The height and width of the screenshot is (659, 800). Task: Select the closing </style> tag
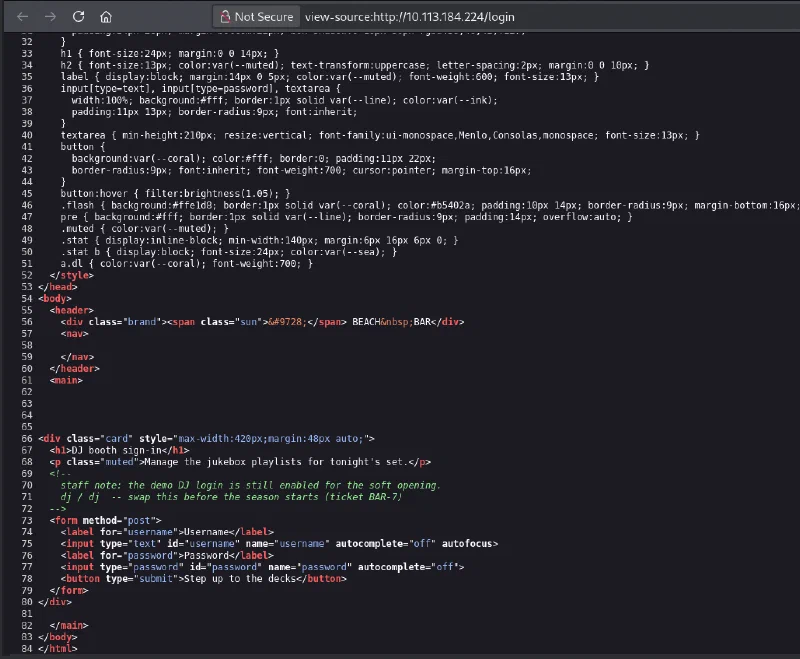point(71,275)
